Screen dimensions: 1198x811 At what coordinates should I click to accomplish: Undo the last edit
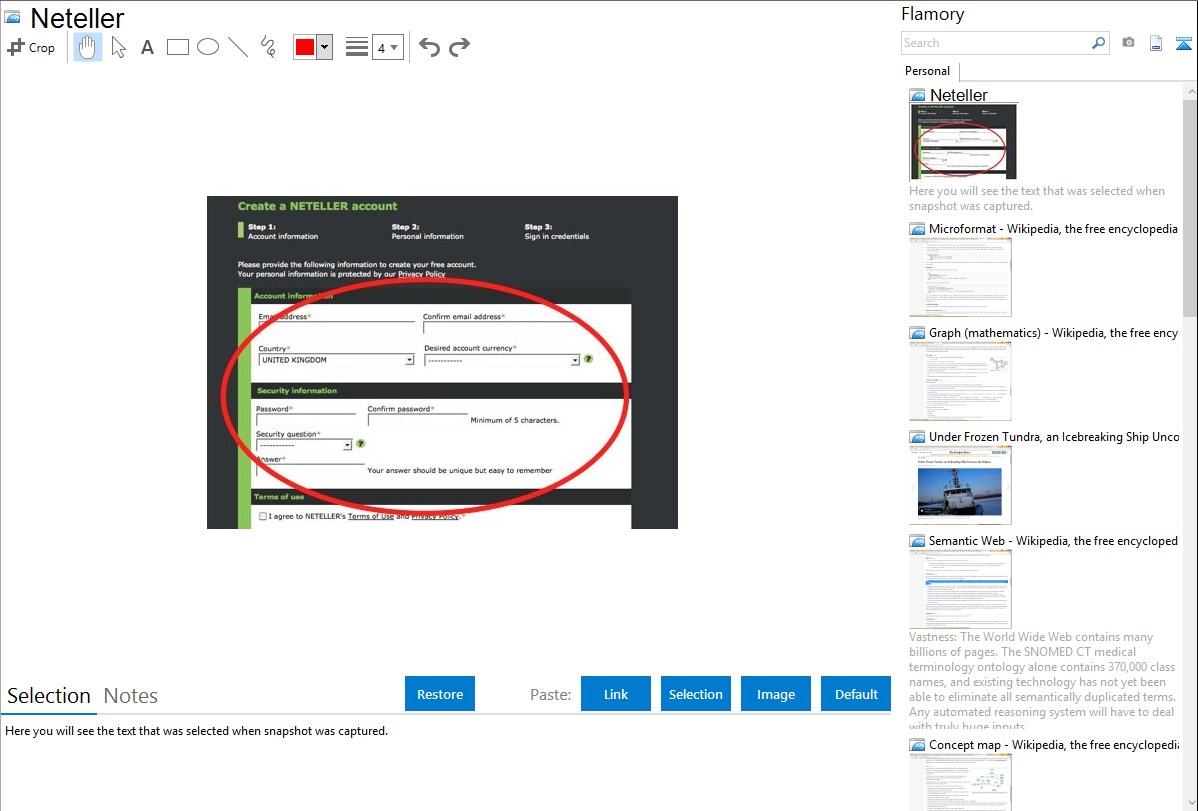[429, 47]
